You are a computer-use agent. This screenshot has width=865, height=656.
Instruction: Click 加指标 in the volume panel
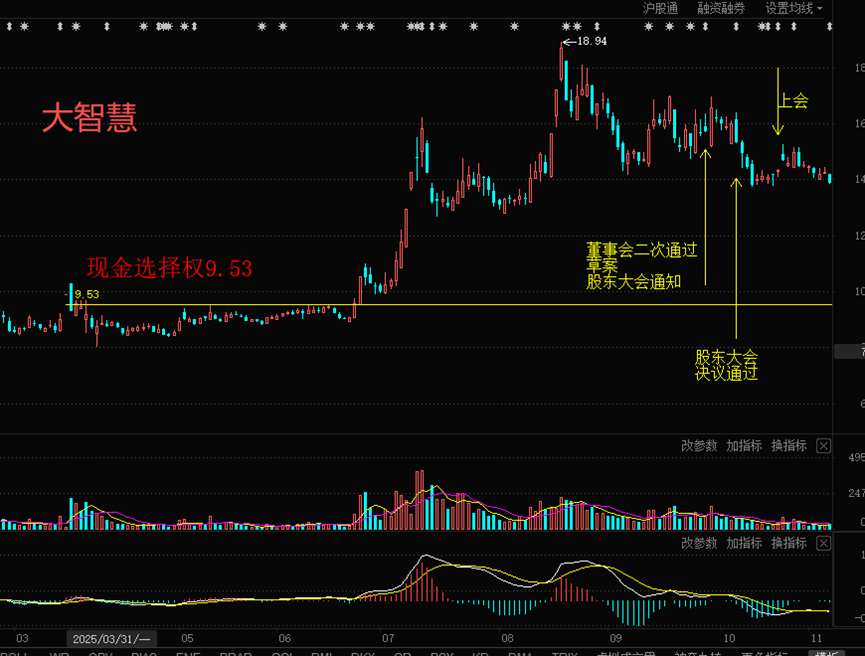(x=744, y=446)
